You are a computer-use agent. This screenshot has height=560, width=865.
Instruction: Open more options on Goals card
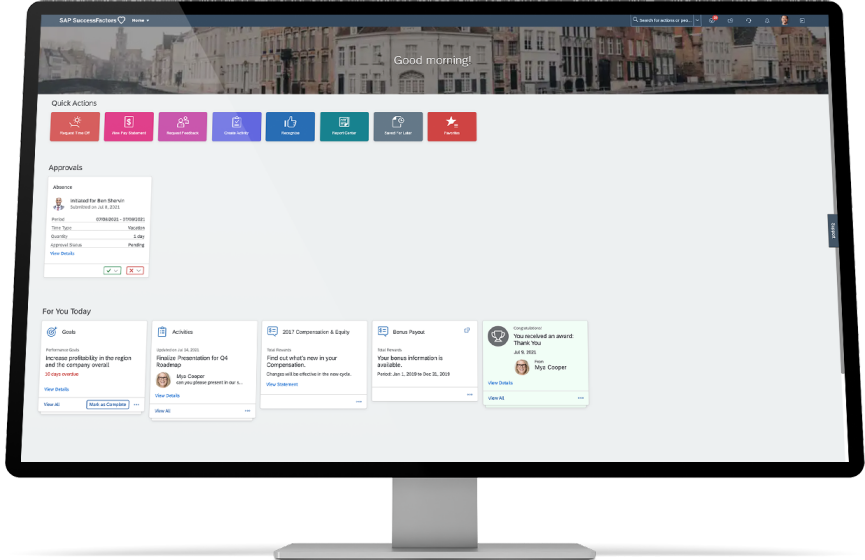click(136, 404)
